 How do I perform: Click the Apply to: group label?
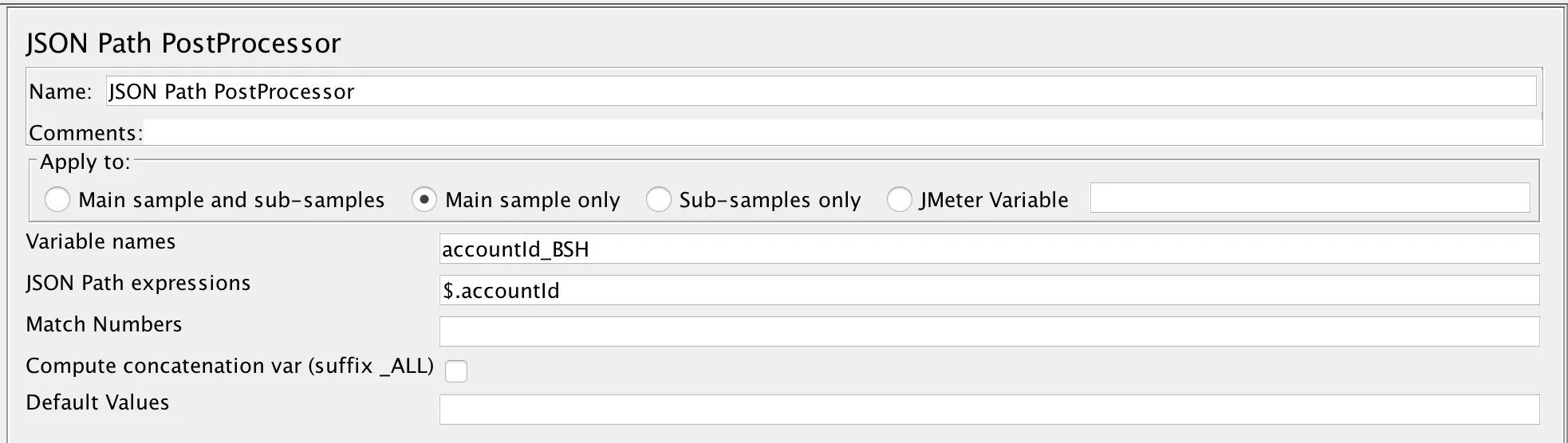tap(85, 162)
